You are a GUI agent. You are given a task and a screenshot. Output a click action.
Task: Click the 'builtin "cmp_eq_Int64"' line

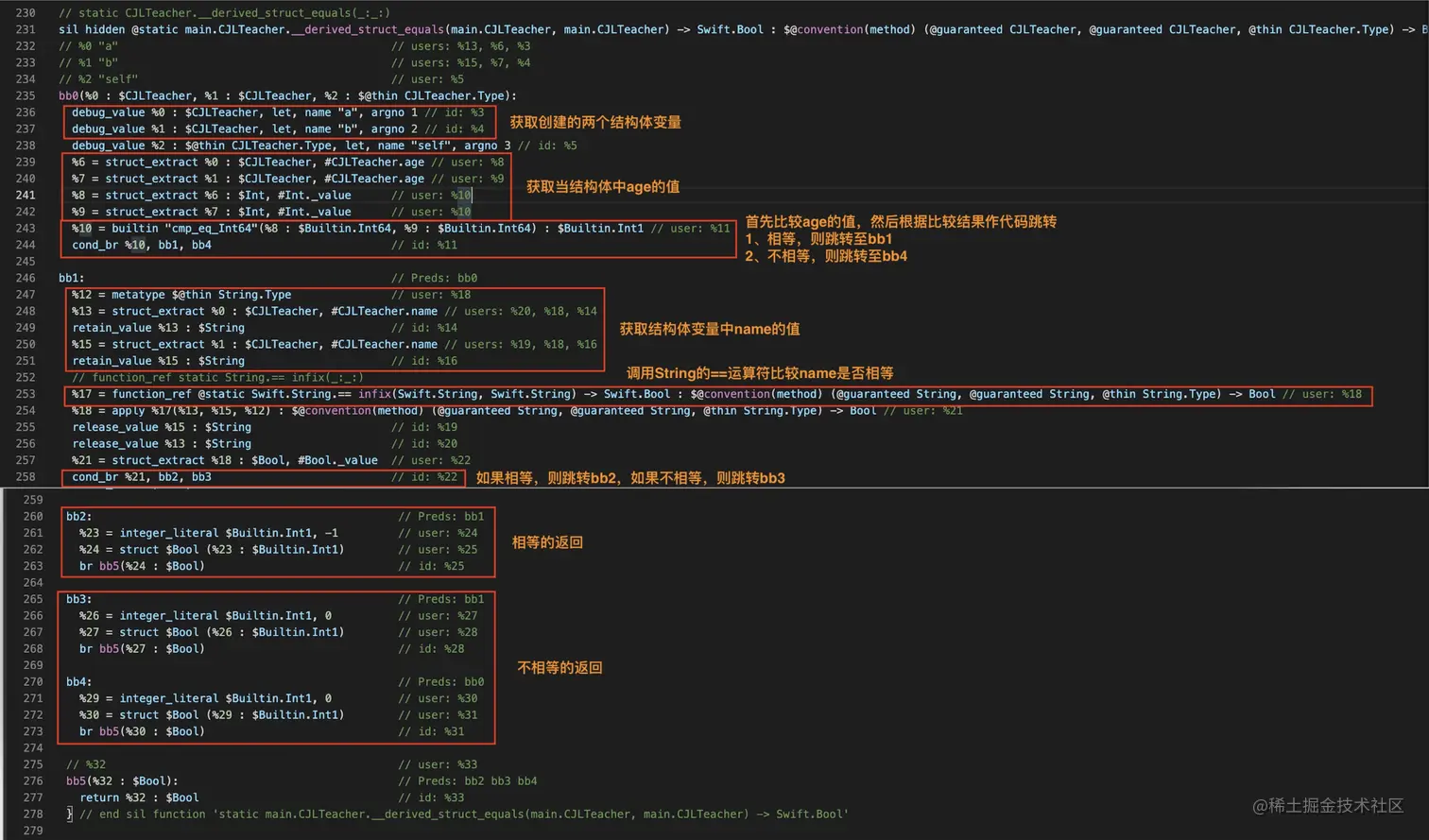click(x=401, y=228)
